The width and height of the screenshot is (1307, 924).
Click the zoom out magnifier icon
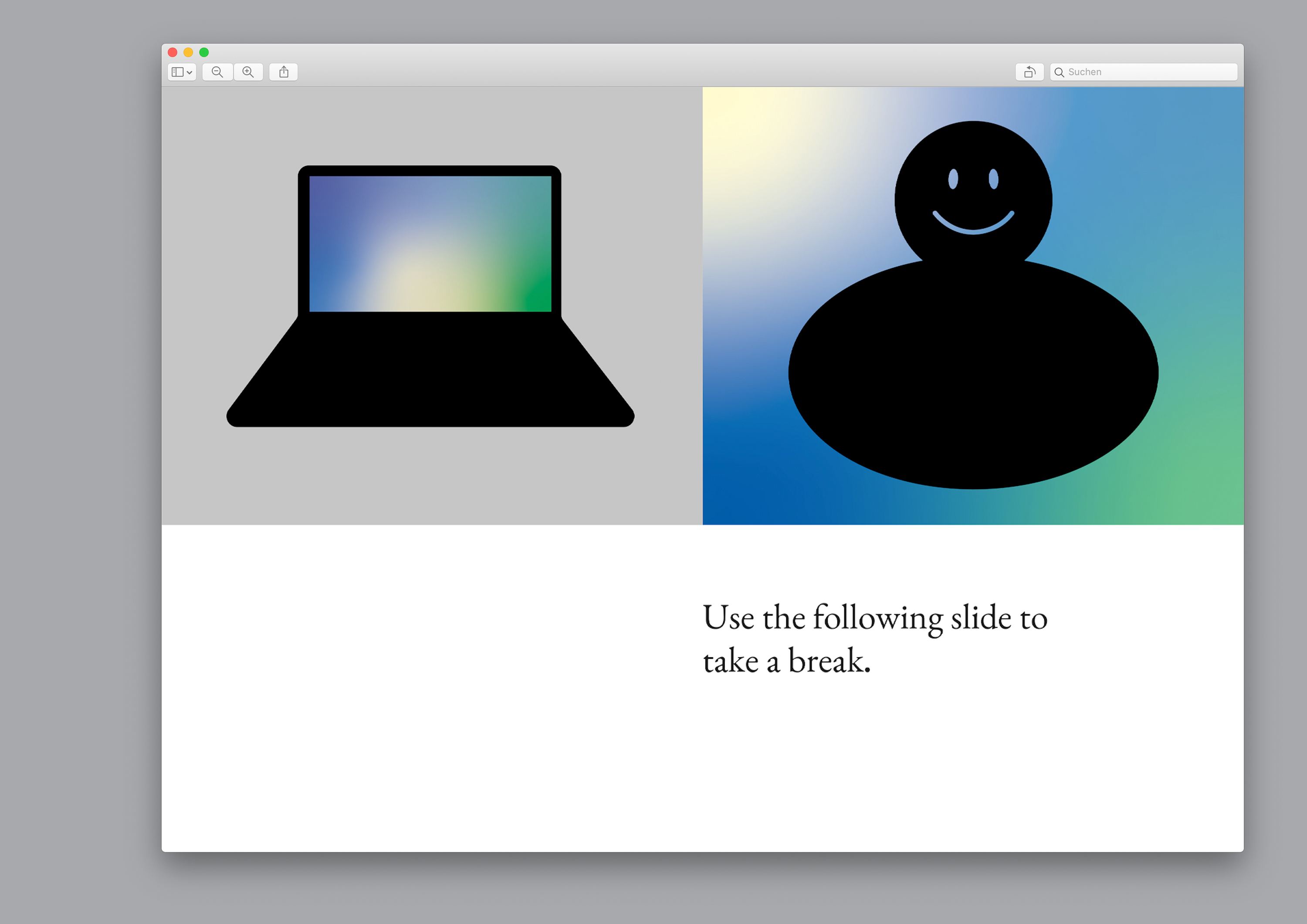click(x=217, y=72)
